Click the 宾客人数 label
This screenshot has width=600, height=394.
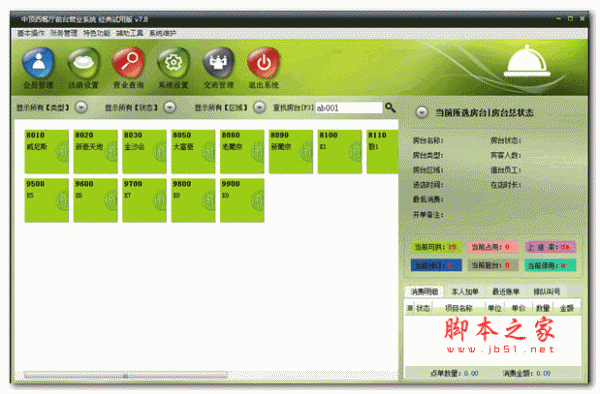(506, 155)
